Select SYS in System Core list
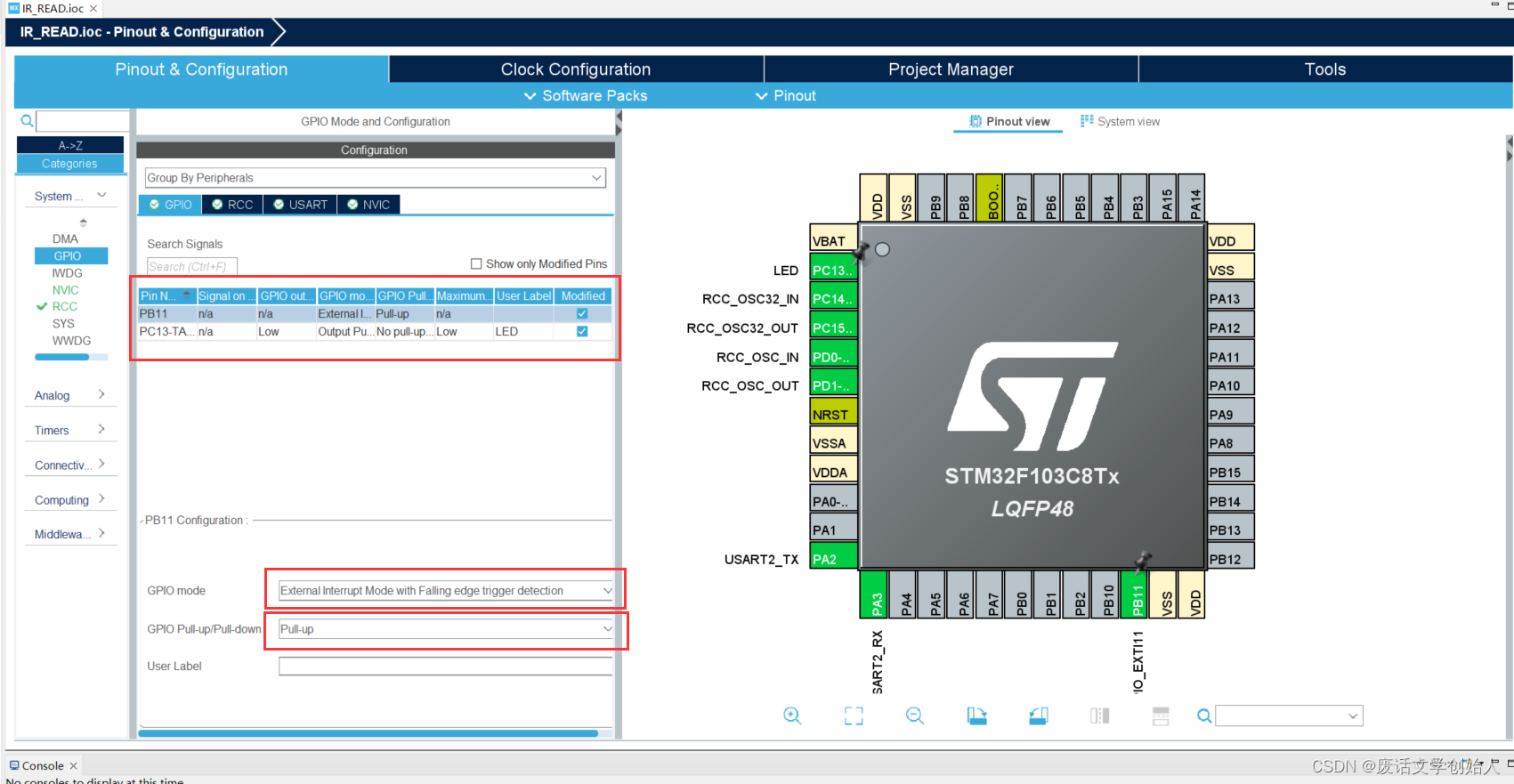 coord(63,323)
